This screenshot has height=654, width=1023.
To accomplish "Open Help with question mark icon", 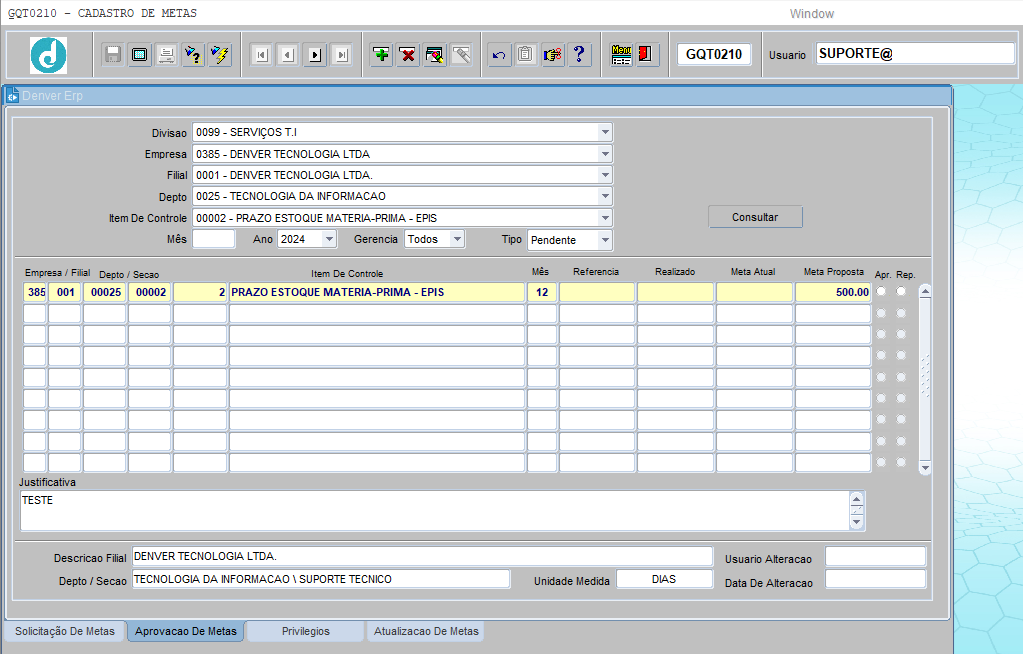I will (x=579, y=55).
